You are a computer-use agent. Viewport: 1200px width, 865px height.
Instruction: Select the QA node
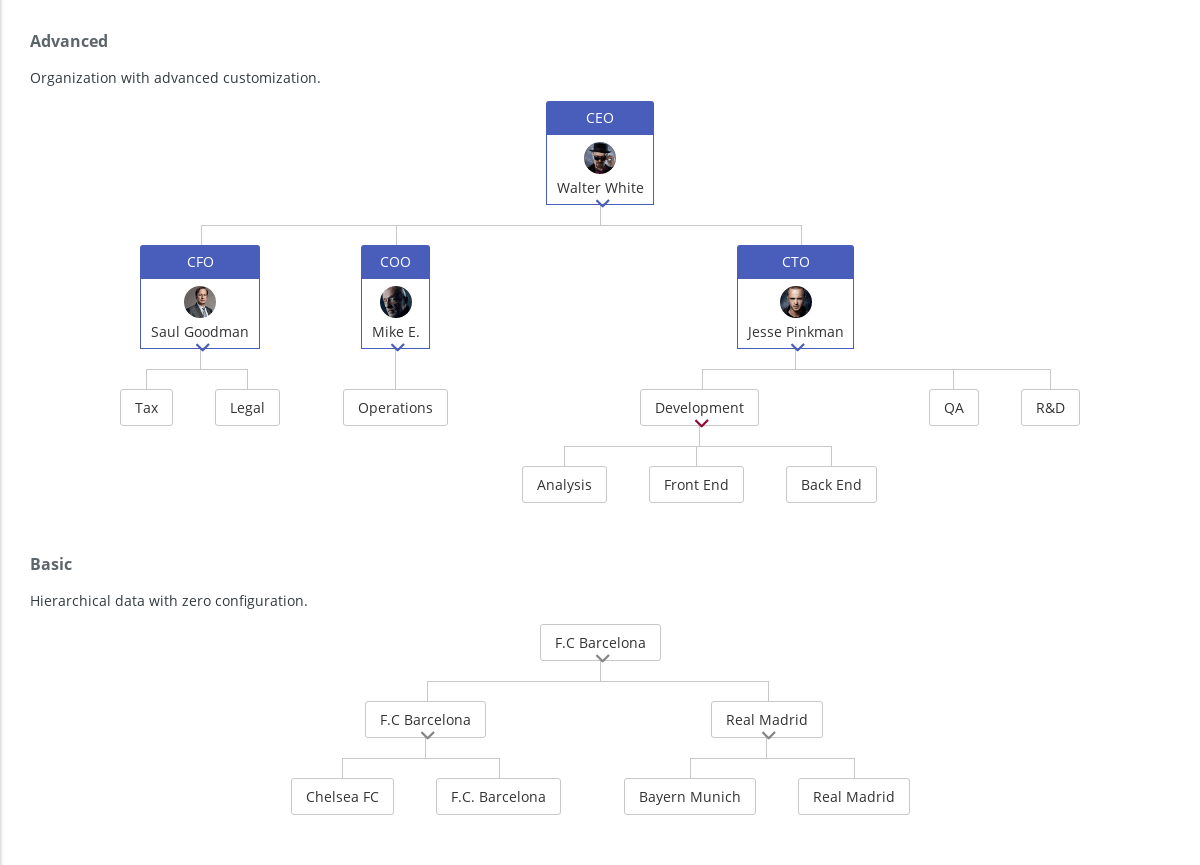click(x=953, y=407)
